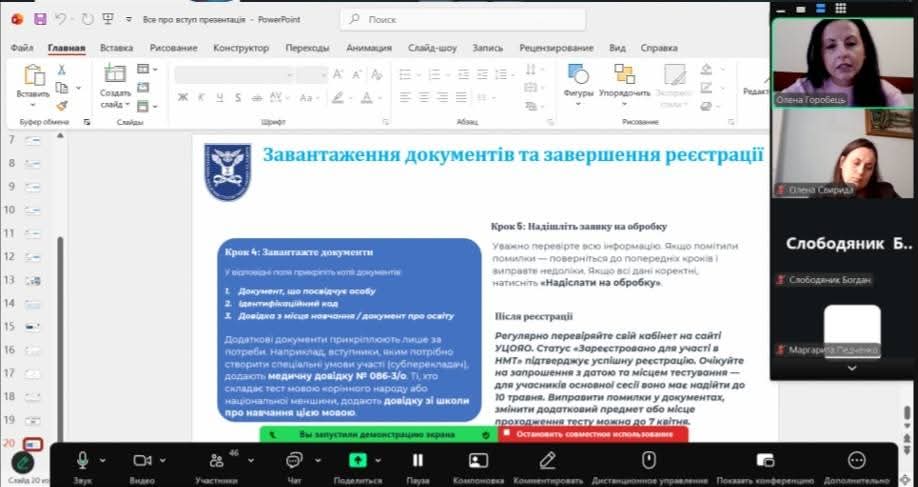The width and height of the screenshot is (918, 487).
Task: Click the Создать слайд button
Action: tap(114, 80)
